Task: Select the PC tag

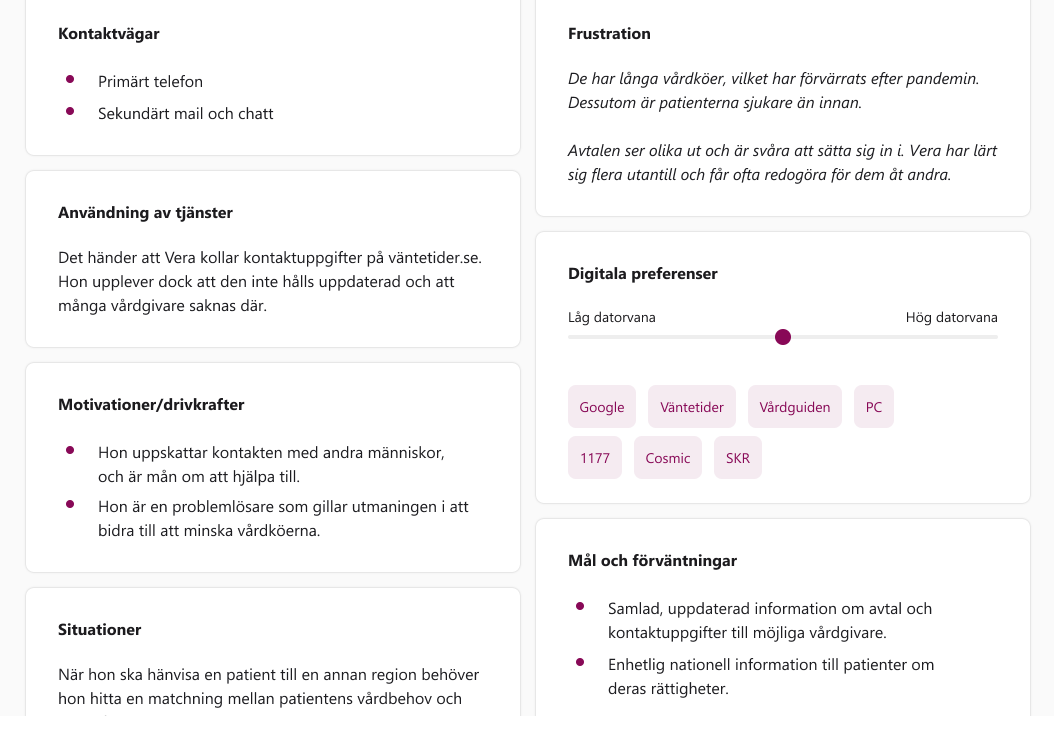Action: (x=874, y=407)
